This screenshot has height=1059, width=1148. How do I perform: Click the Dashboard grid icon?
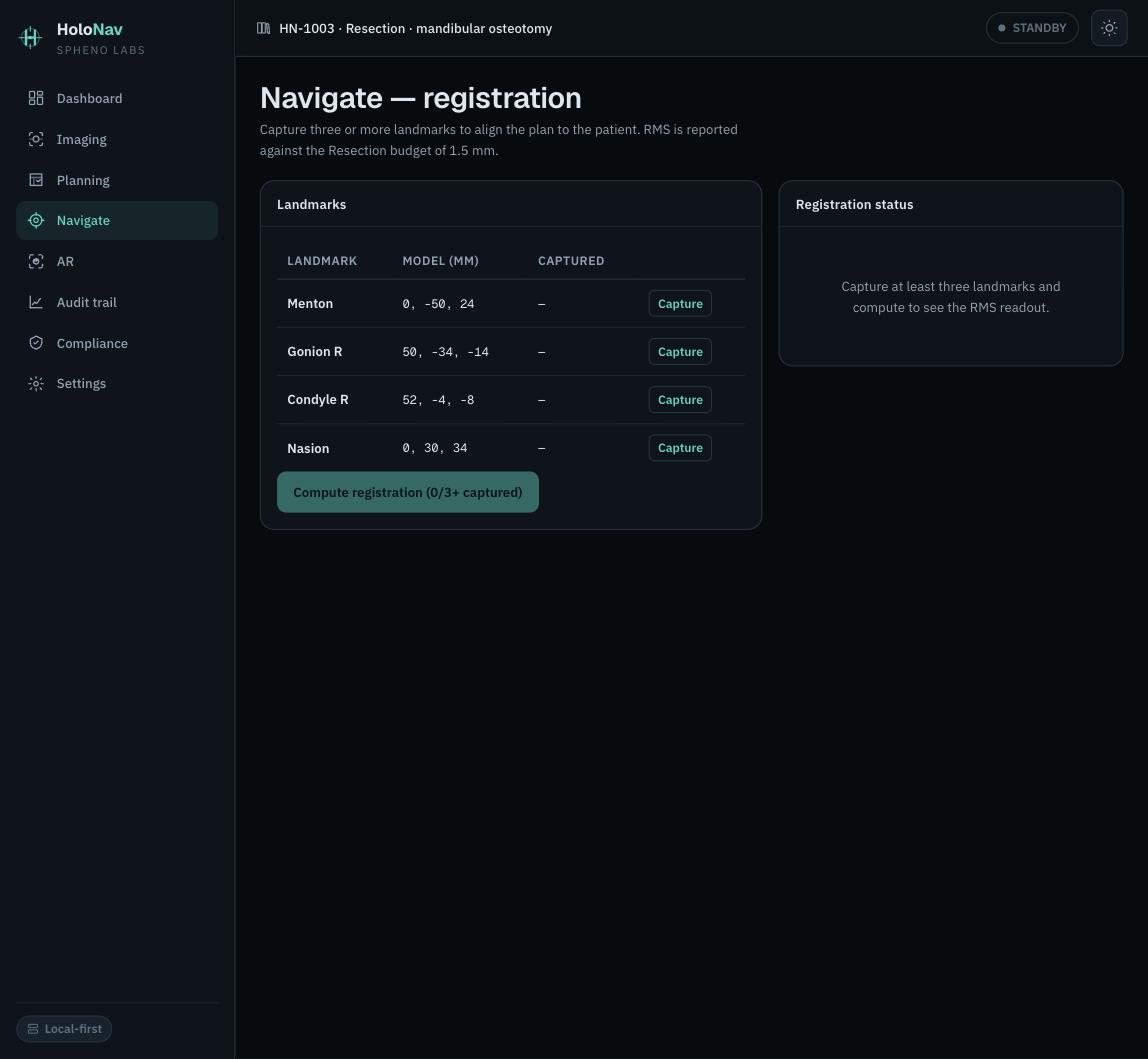pyautogui.click(x=36, y=98)
